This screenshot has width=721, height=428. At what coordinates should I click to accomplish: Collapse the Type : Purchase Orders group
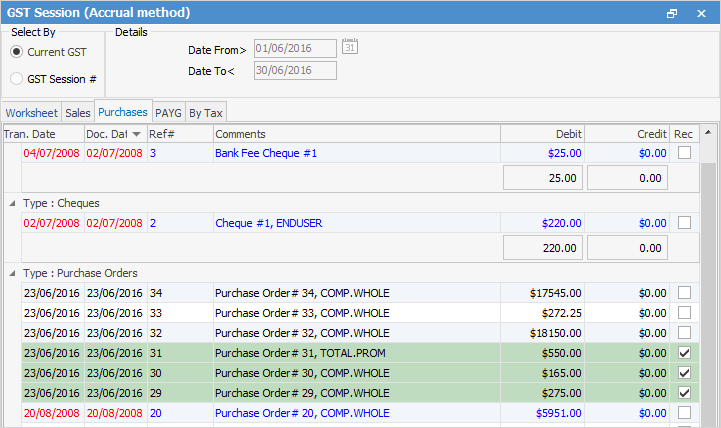point(12,273)
